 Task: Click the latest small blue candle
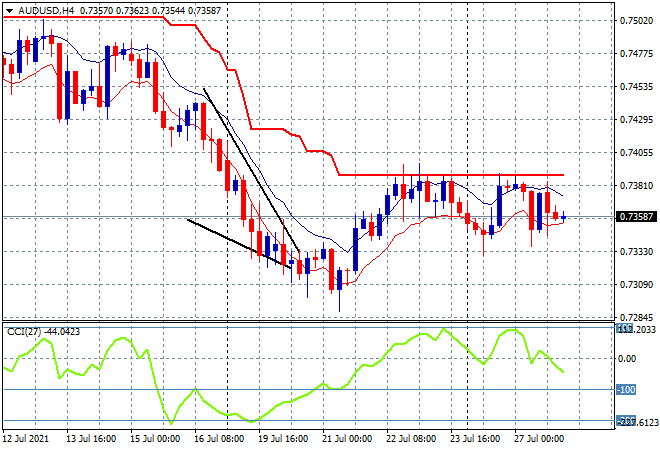click(563, 217)
